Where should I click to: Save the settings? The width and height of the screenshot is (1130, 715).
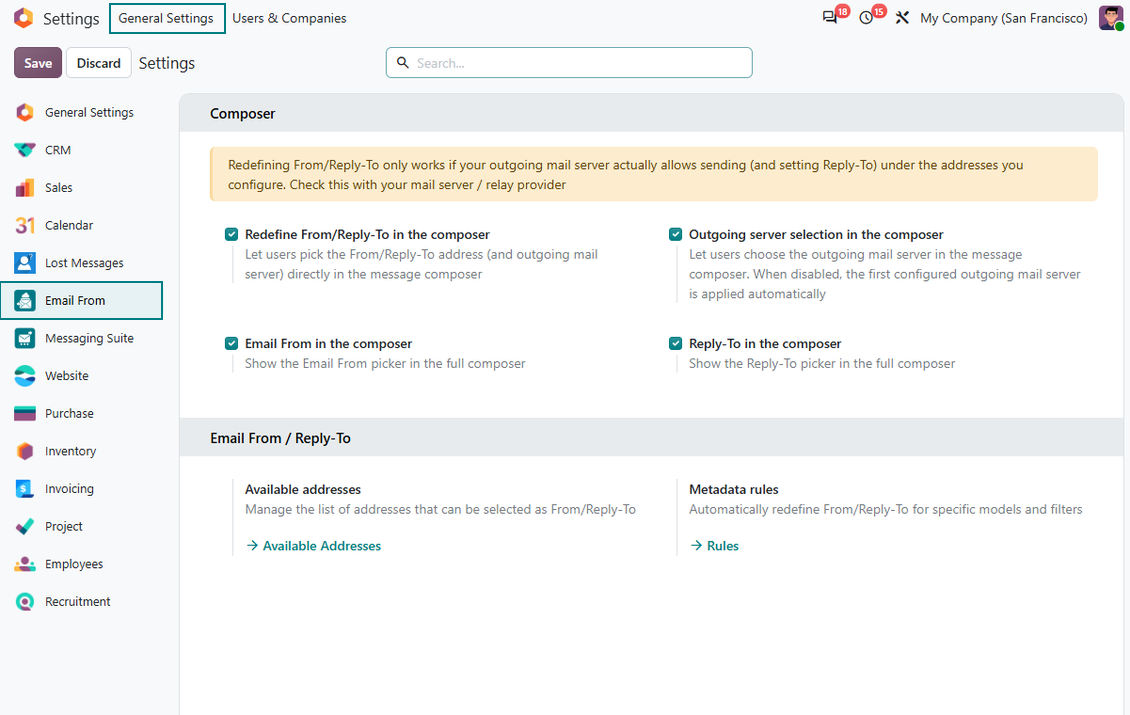(37, 63)
